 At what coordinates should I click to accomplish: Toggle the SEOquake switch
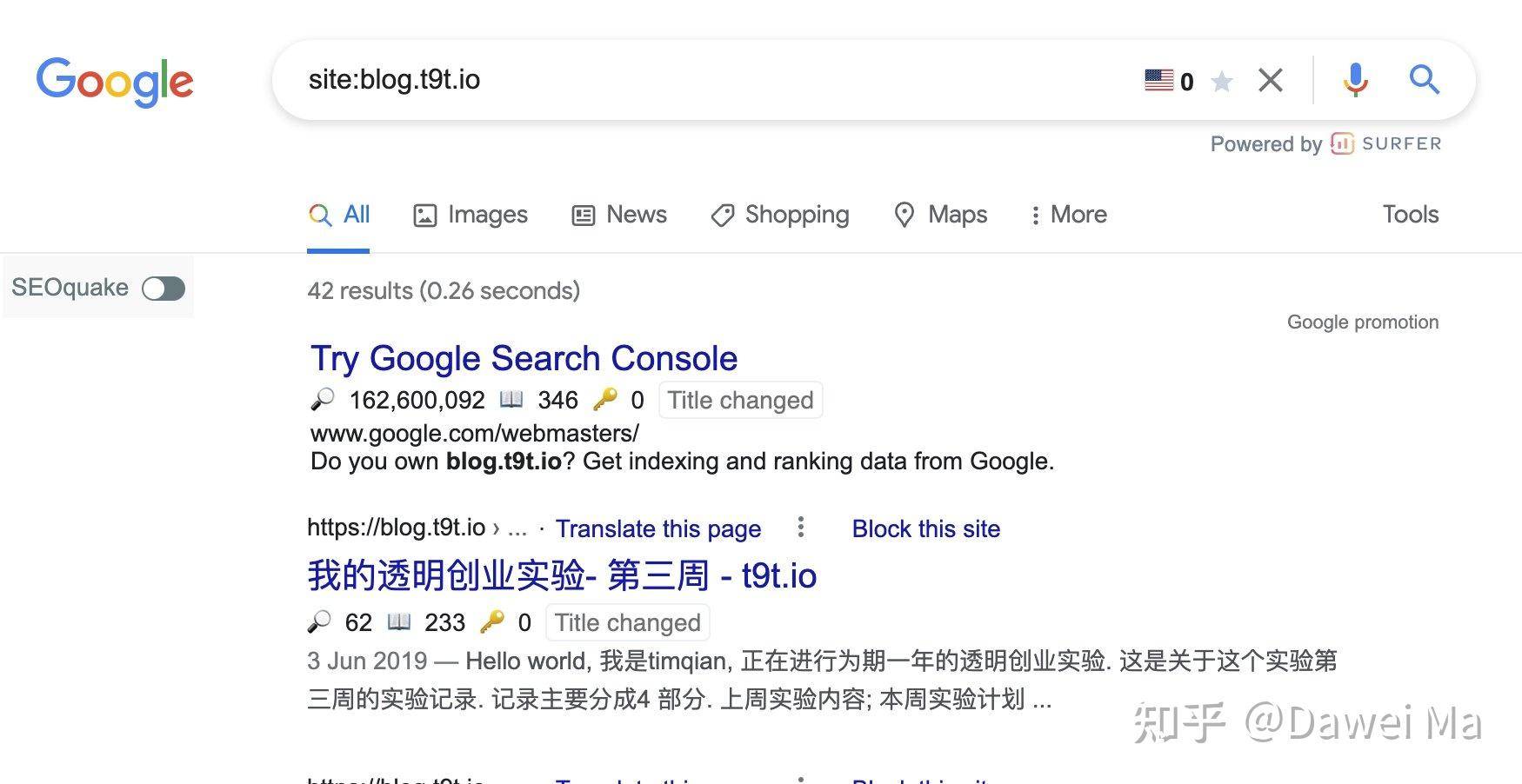164,288
